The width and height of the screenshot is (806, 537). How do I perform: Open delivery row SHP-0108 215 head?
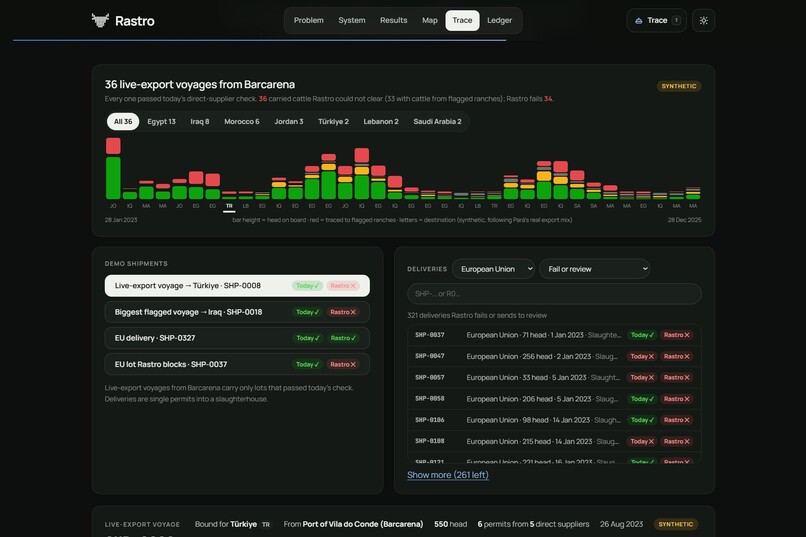(554, 441)
